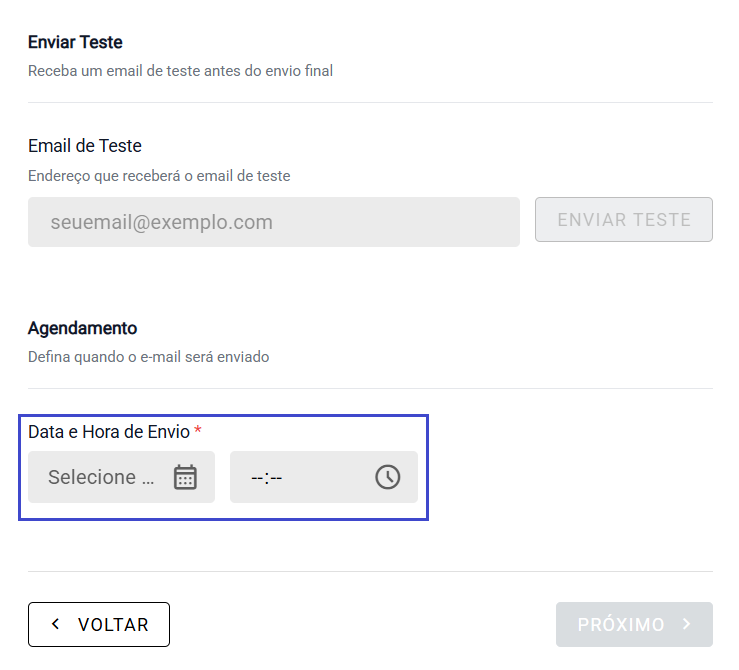This screenshot has width=739, height=670.
Task: Click the 'Enviar Teste' section heading
Action: (x=75, y=42)
